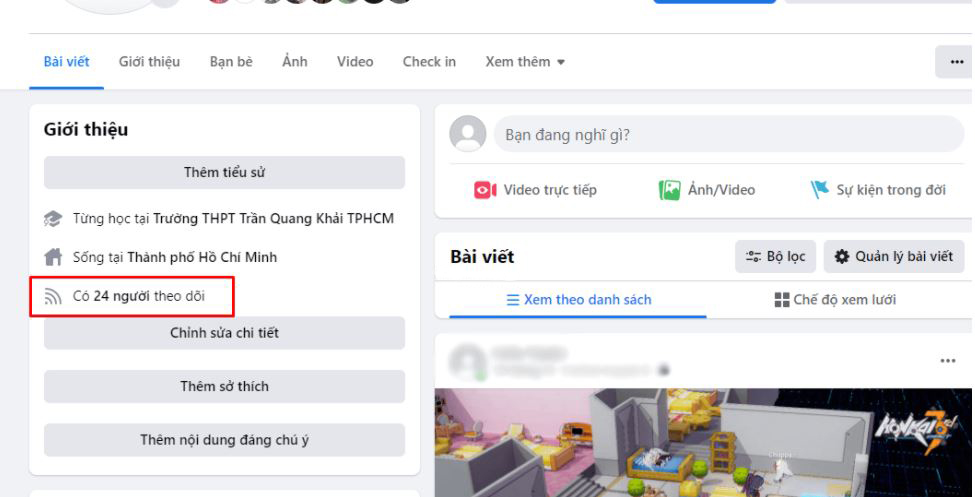The width and height of the screenshot is (975, 497).
Task: Click Thêm tiểu sử button
Action: click(224, 172)
